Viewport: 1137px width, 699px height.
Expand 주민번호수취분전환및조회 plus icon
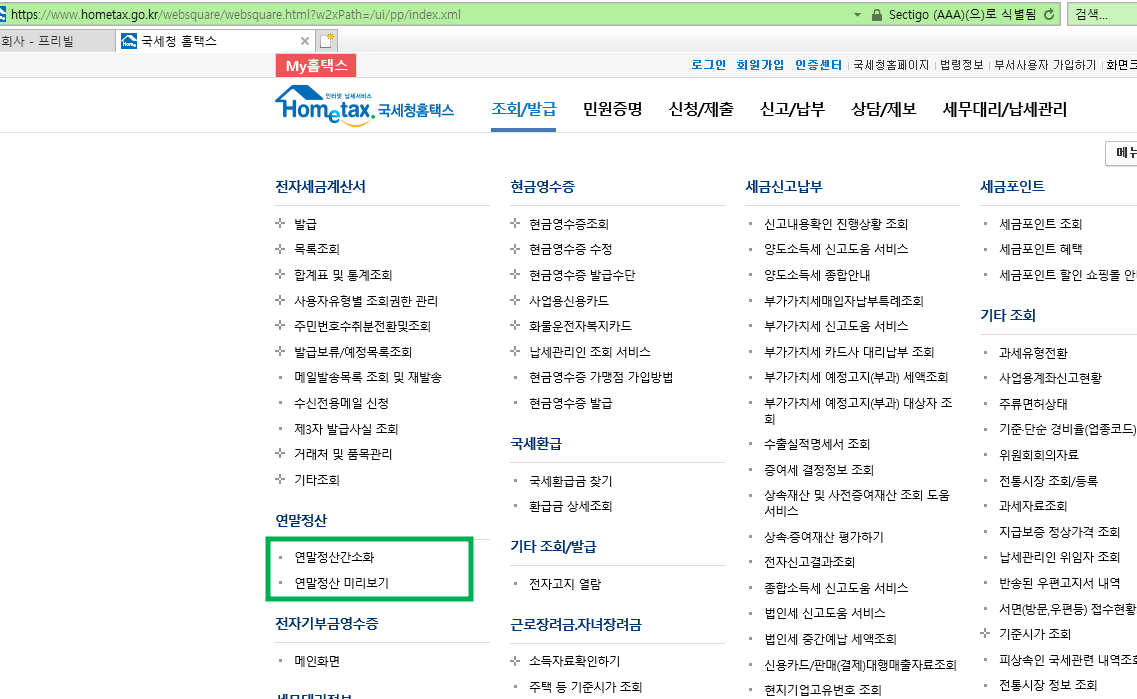[x=280, y=326]
